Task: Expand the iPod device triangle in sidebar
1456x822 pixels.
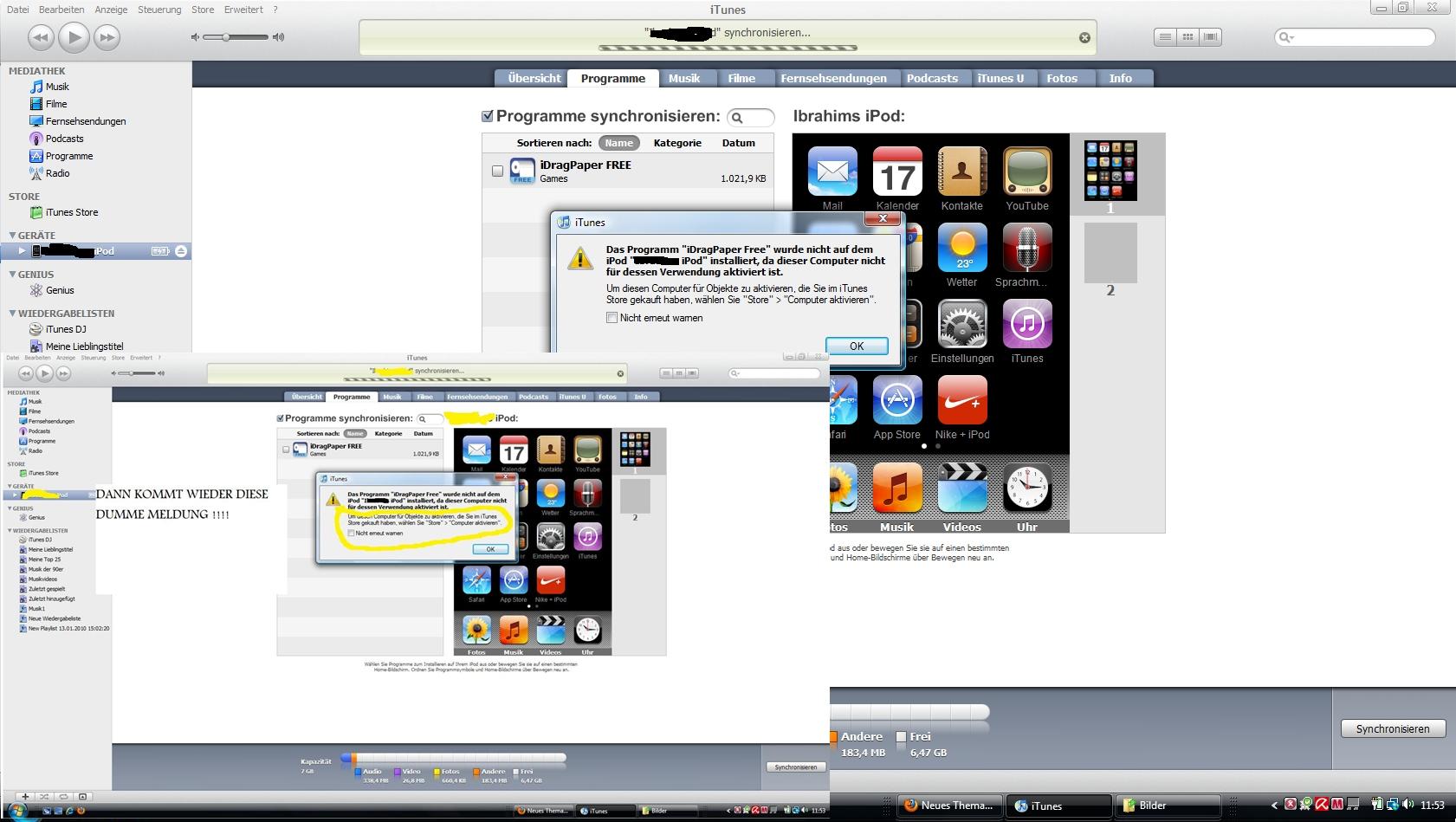Action: coord(22,251)
